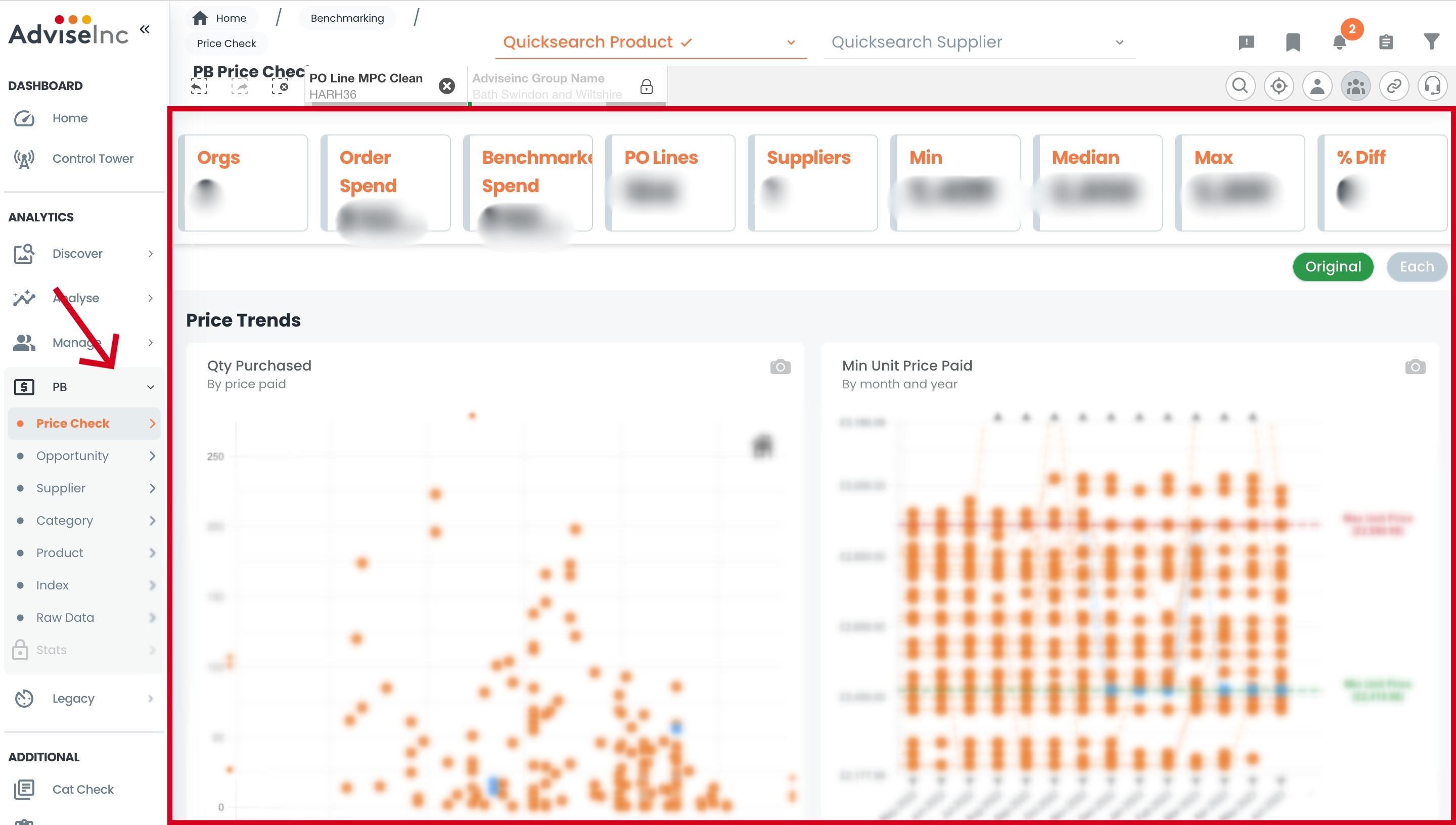Click the filter funnel icon

(x=1432, y=41)
